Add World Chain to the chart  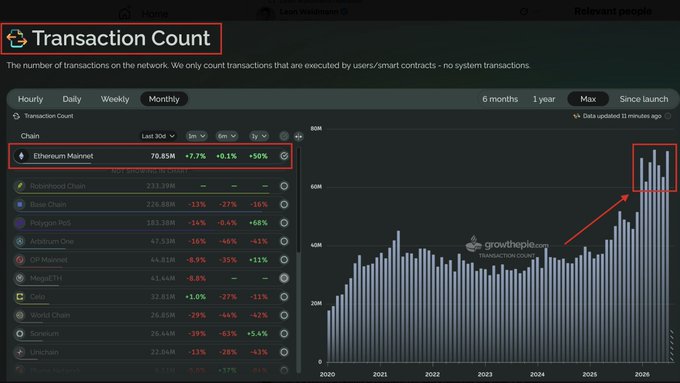coord(284,315)
